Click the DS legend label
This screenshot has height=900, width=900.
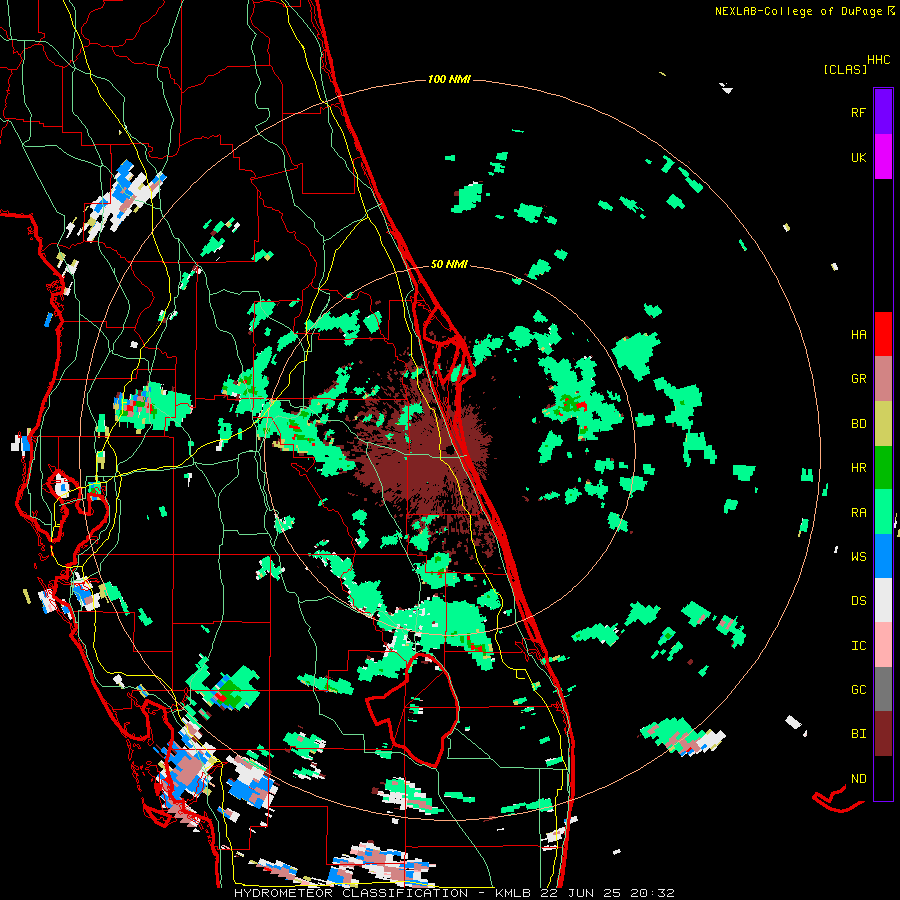point(858,601)
